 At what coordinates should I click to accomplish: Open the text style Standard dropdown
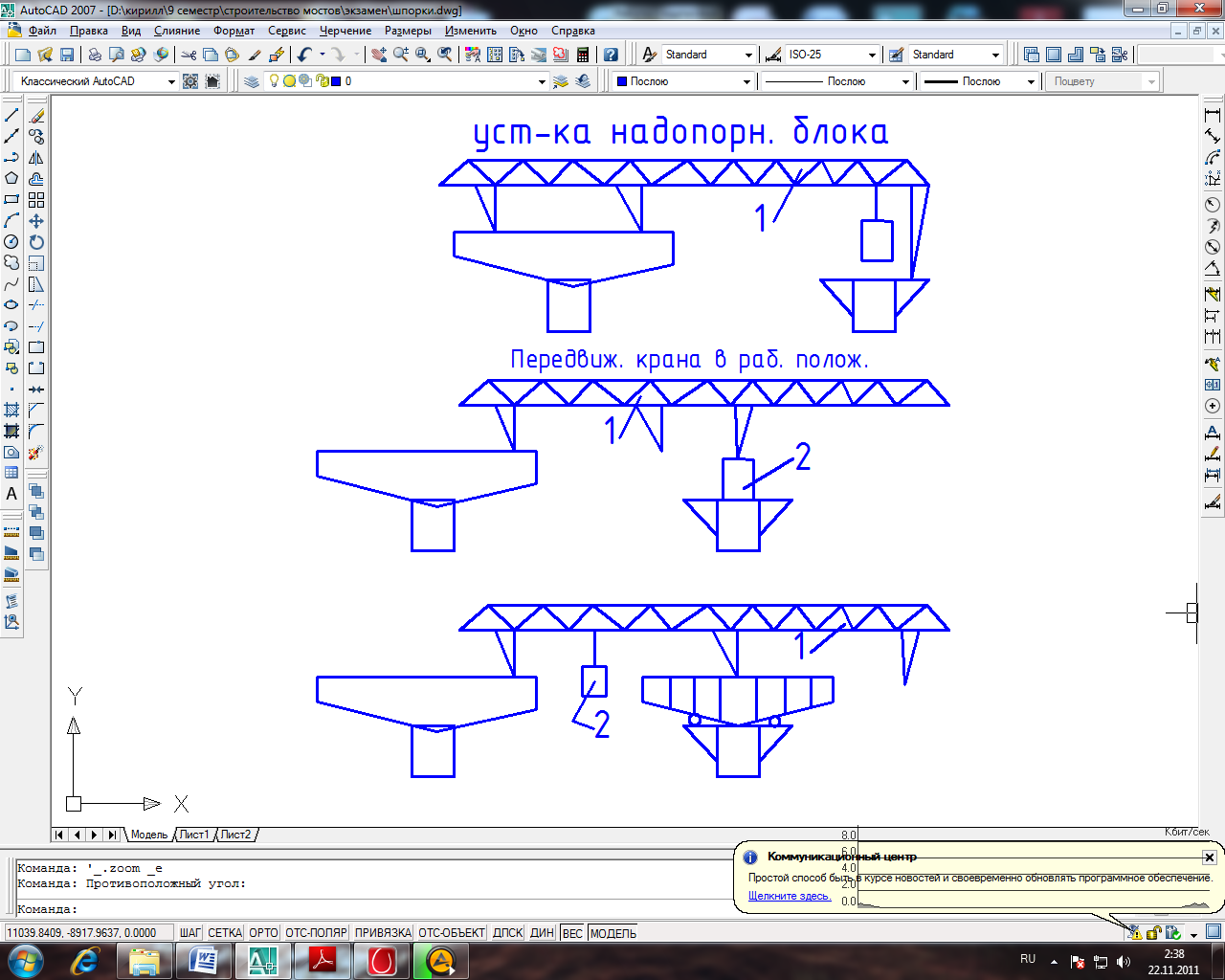748,56
